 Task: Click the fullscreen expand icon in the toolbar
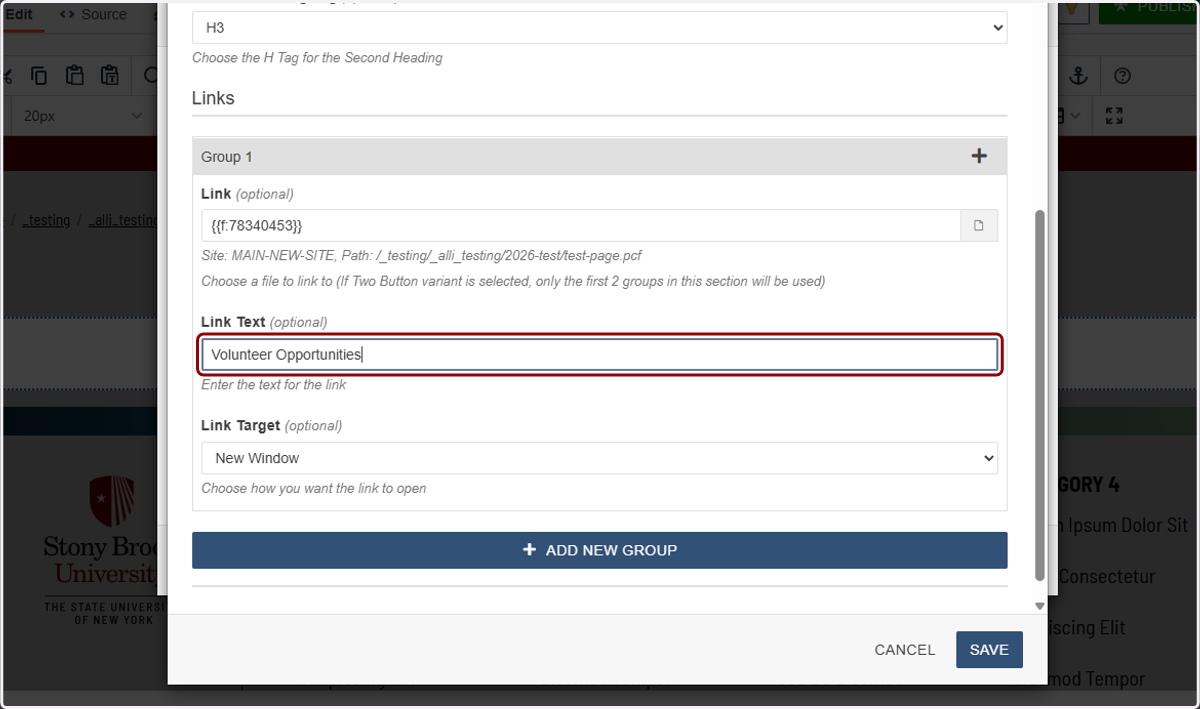click(1115, 116)
